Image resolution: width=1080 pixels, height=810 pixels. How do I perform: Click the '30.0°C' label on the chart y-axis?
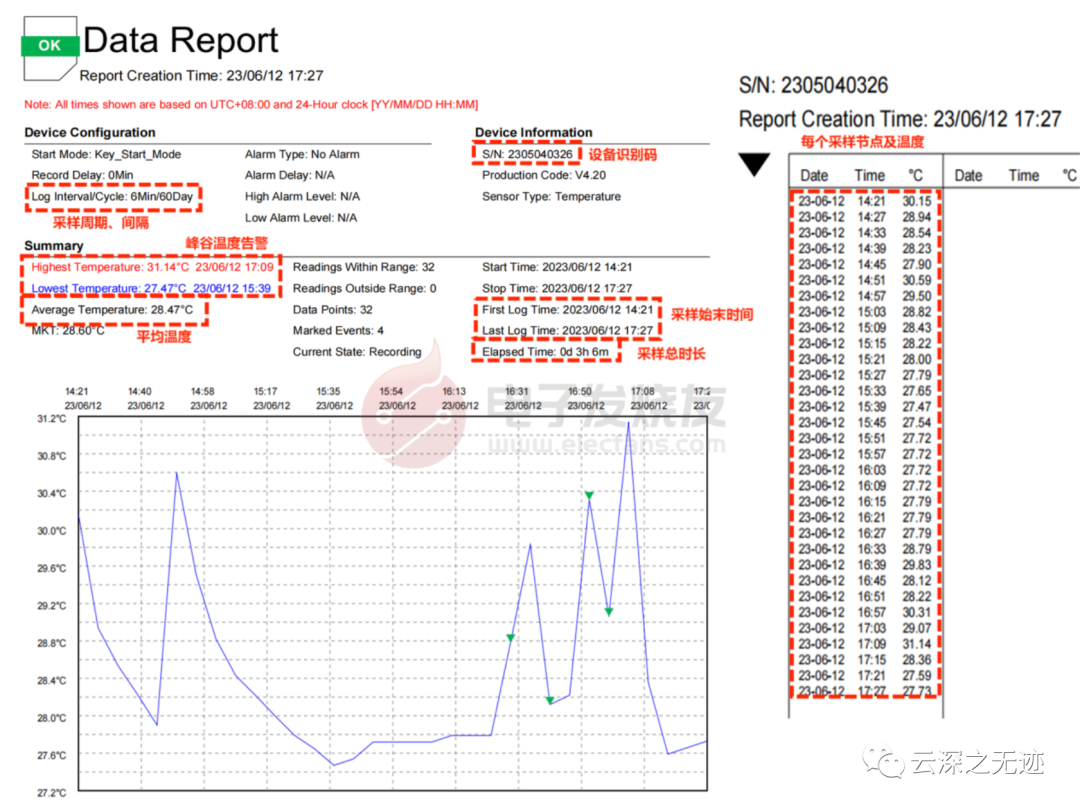click(52, 531)
